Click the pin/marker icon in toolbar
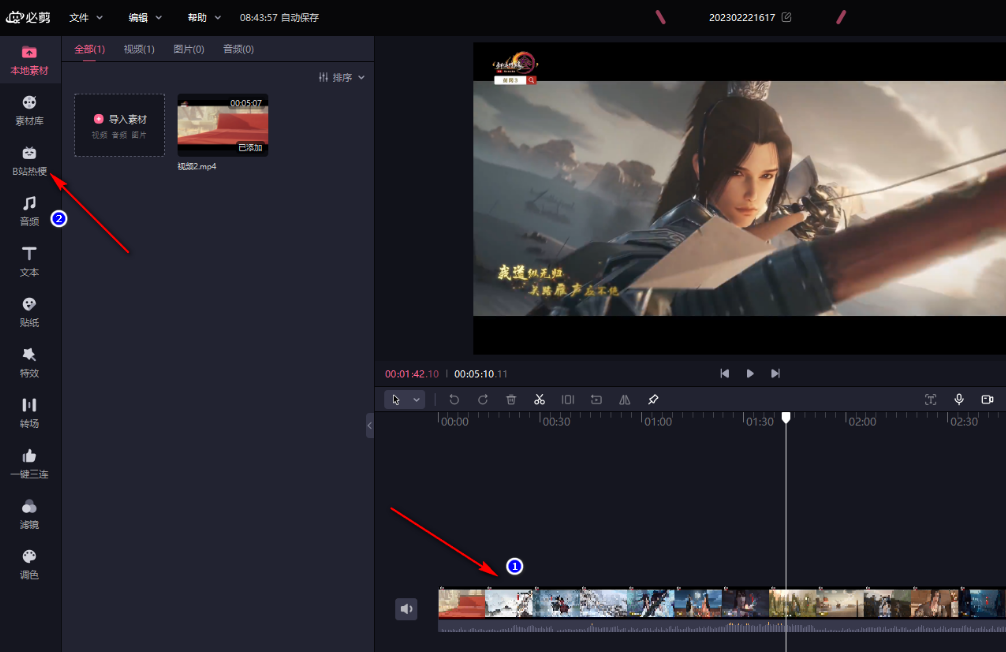The height and width of the screenshot is (652, 1006). click(653, 400)
